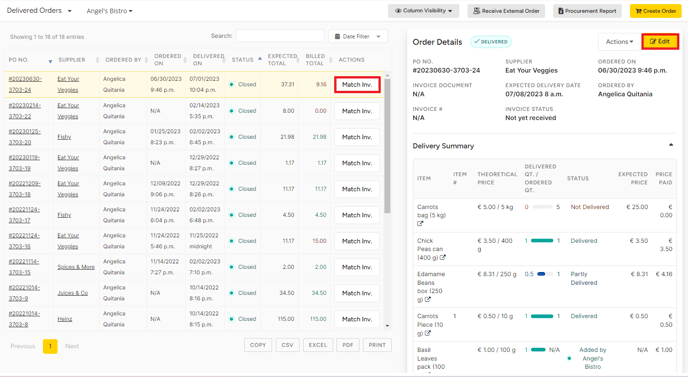Click the 'Partly Delivered' status text

584,278
